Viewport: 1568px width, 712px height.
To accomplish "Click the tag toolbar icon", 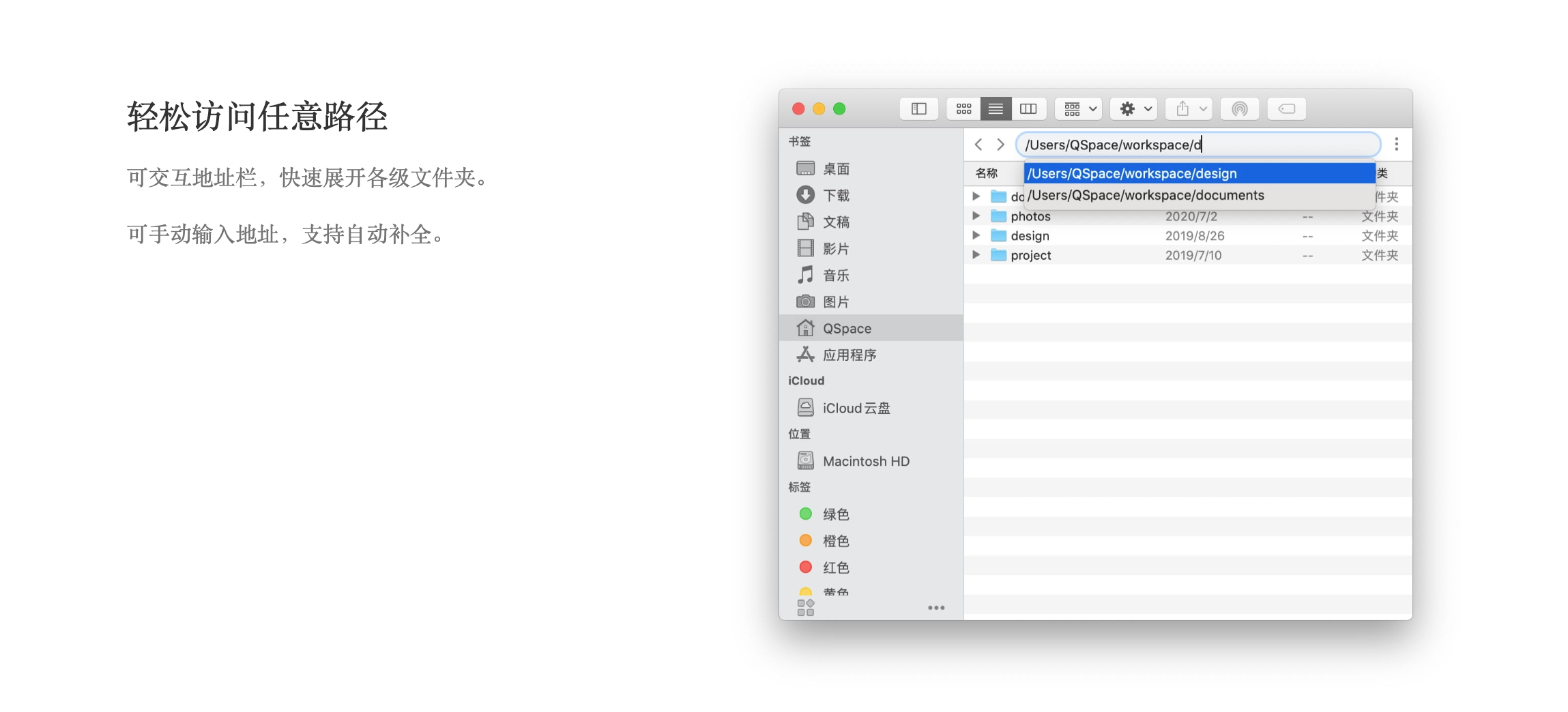I will tap(1286, 109).
